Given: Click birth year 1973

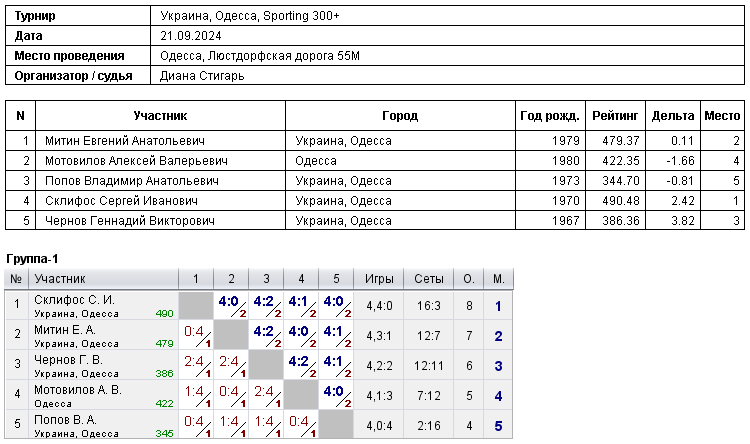Looking at the screenshot, I should pos(566,181).
